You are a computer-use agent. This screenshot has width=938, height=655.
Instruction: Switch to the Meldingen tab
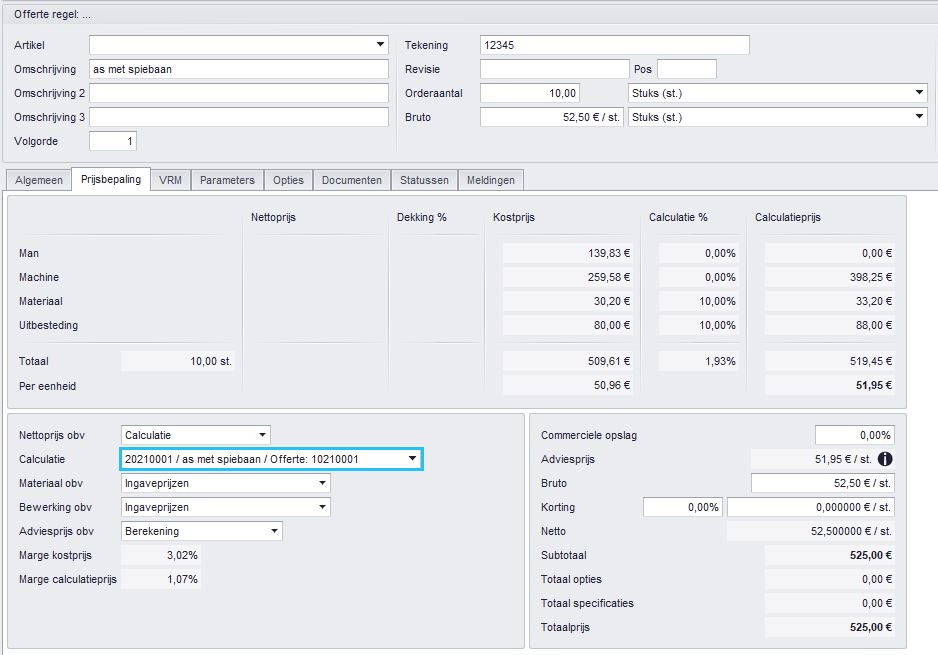491,180
